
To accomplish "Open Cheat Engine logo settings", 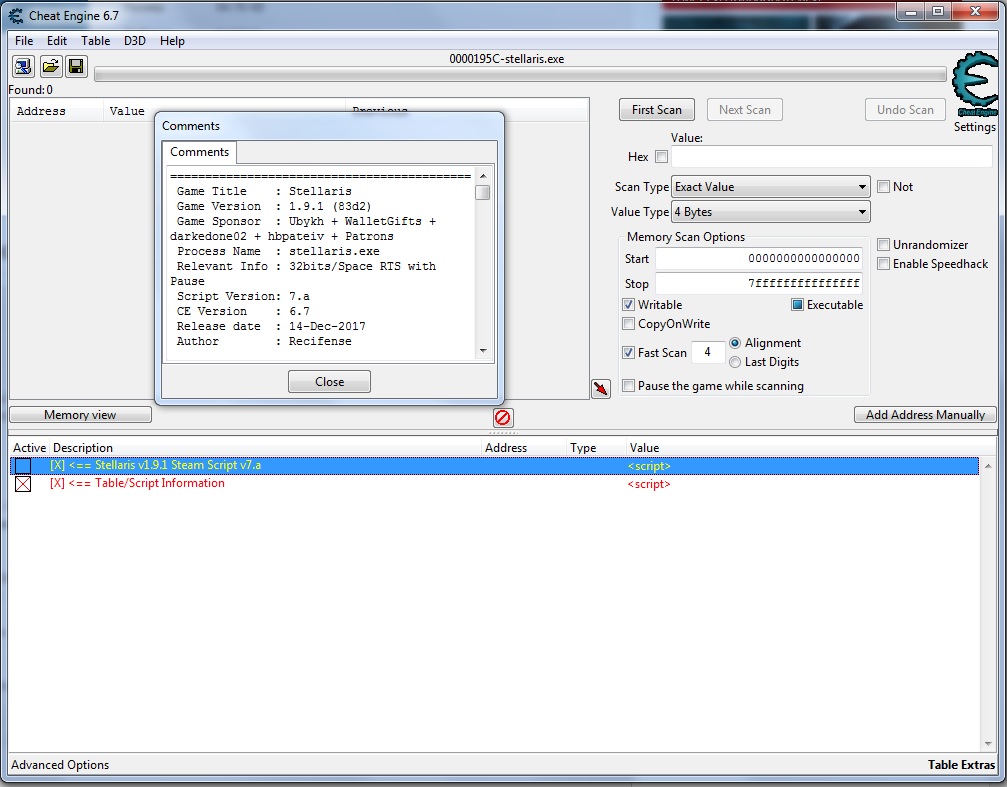I will pos(975,85).
